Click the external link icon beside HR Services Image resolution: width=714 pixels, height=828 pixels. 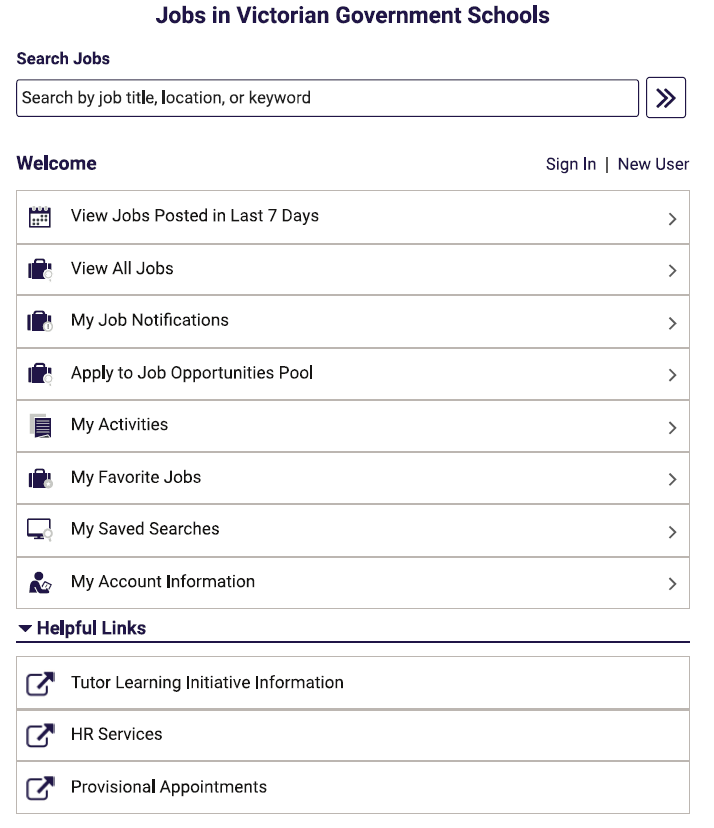click(40, 735)
